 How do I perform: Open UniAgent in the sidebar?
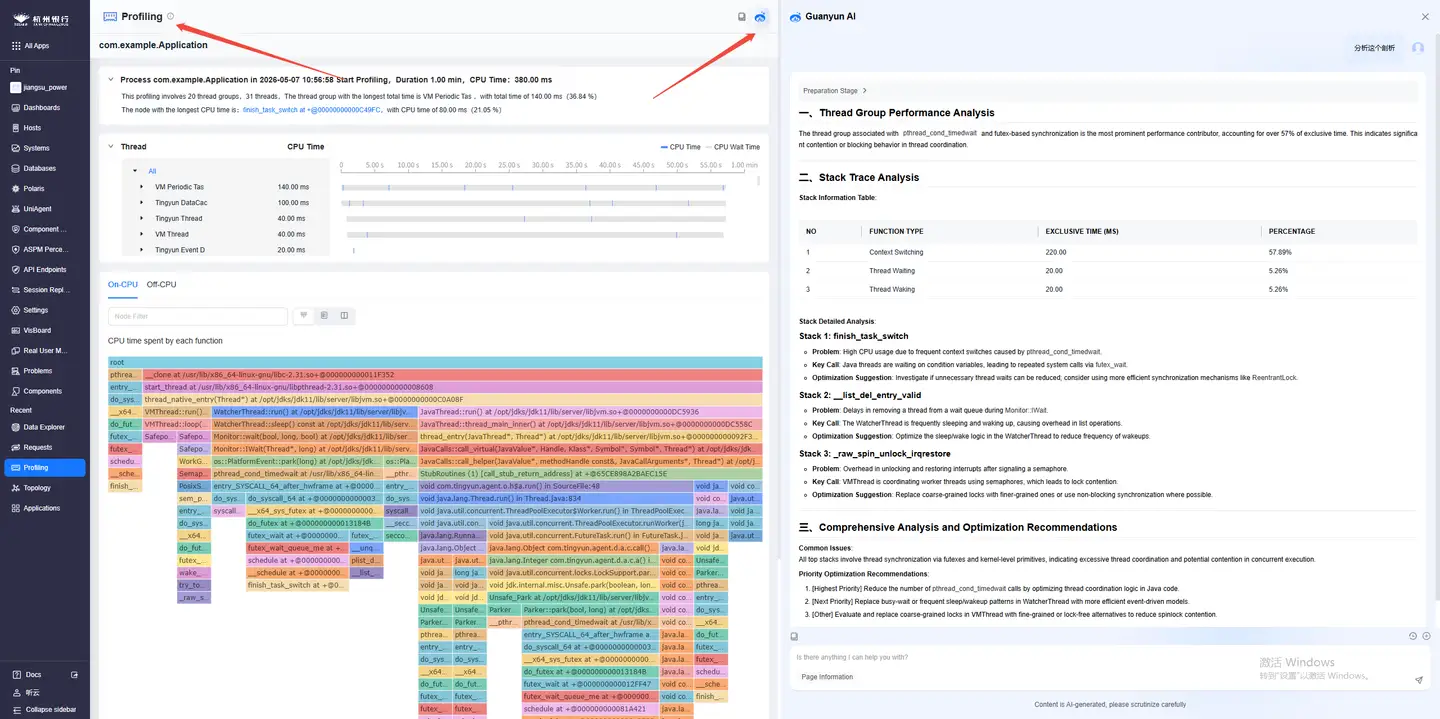tap(37, 209)
